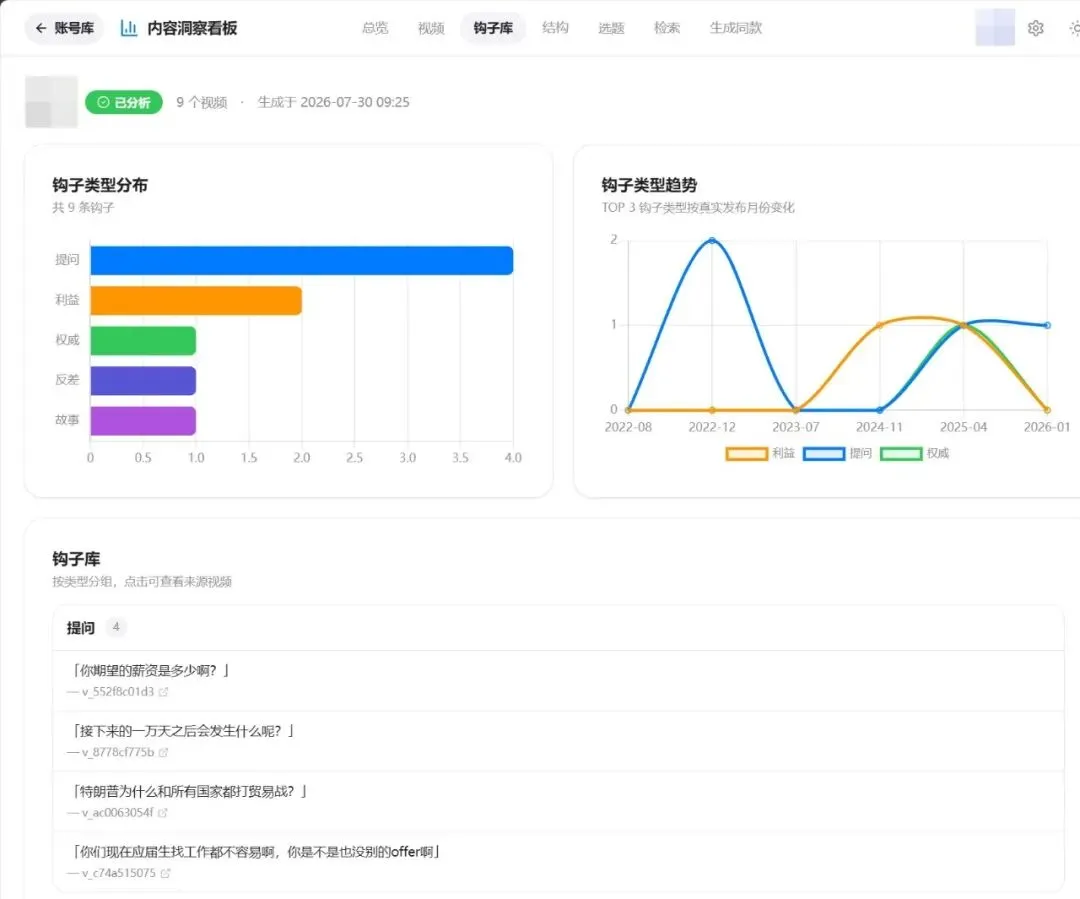Image resolution: width=1080 pixels, height=899 pixels.
Task: Open hook 「接下来的一万天之后会发生什么呢？」
Action: click(x=183, y=731)
